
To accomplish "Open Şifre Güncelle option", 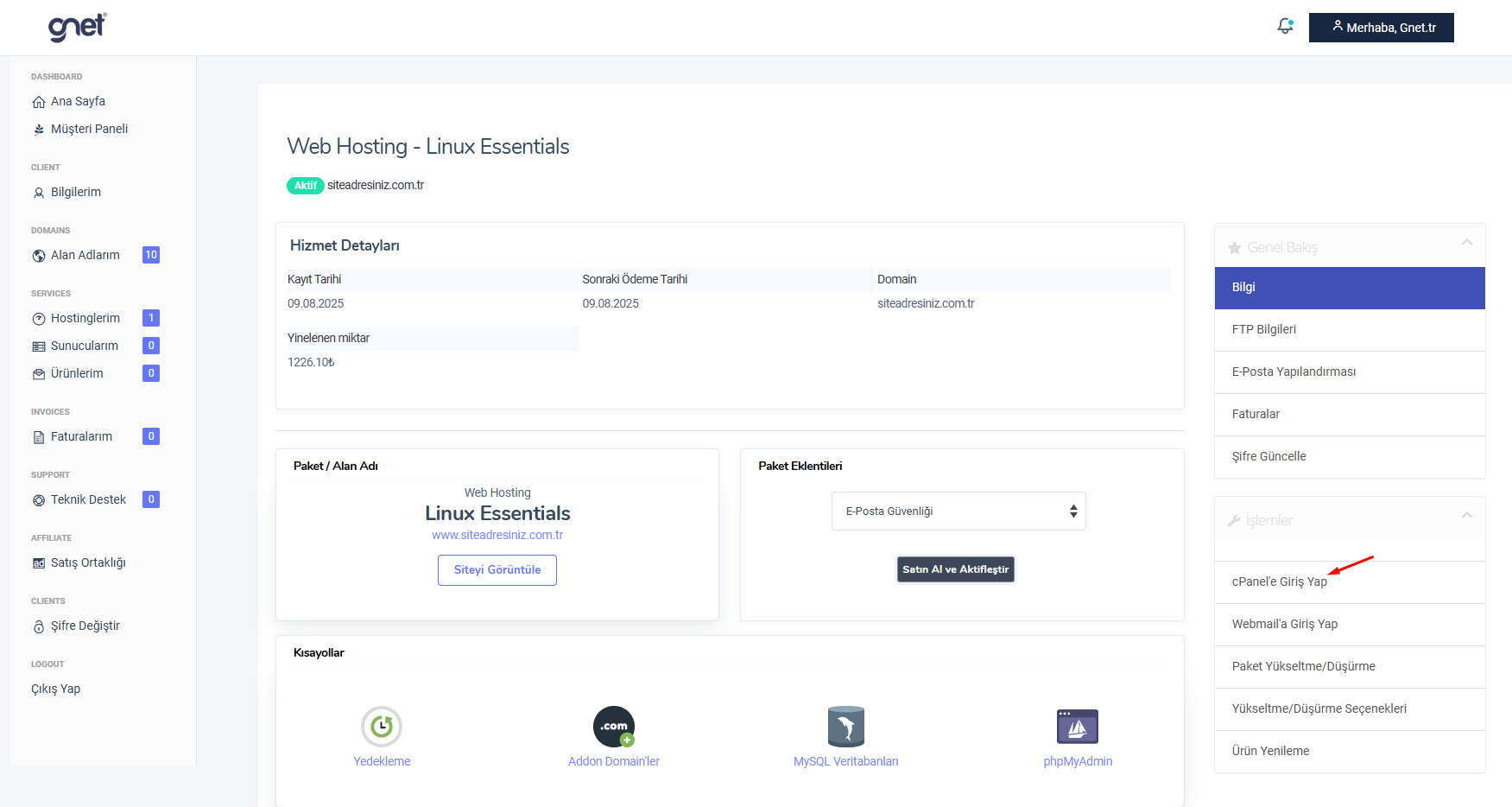I will (1350, 457).
